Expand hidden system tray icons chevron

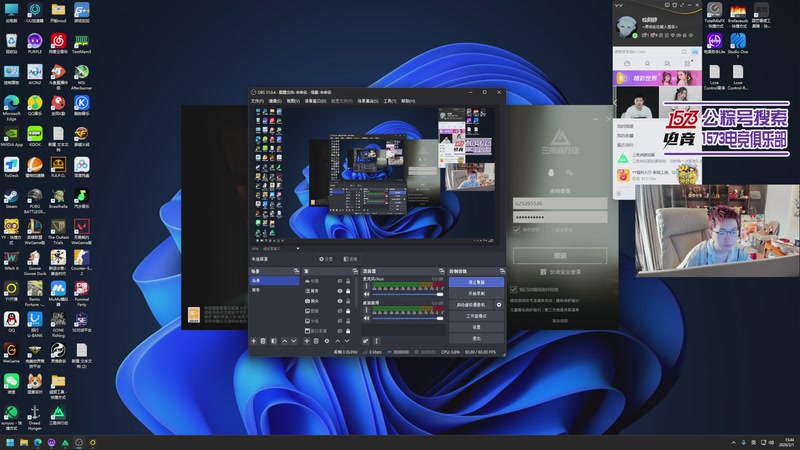click(x=734, y=442)
